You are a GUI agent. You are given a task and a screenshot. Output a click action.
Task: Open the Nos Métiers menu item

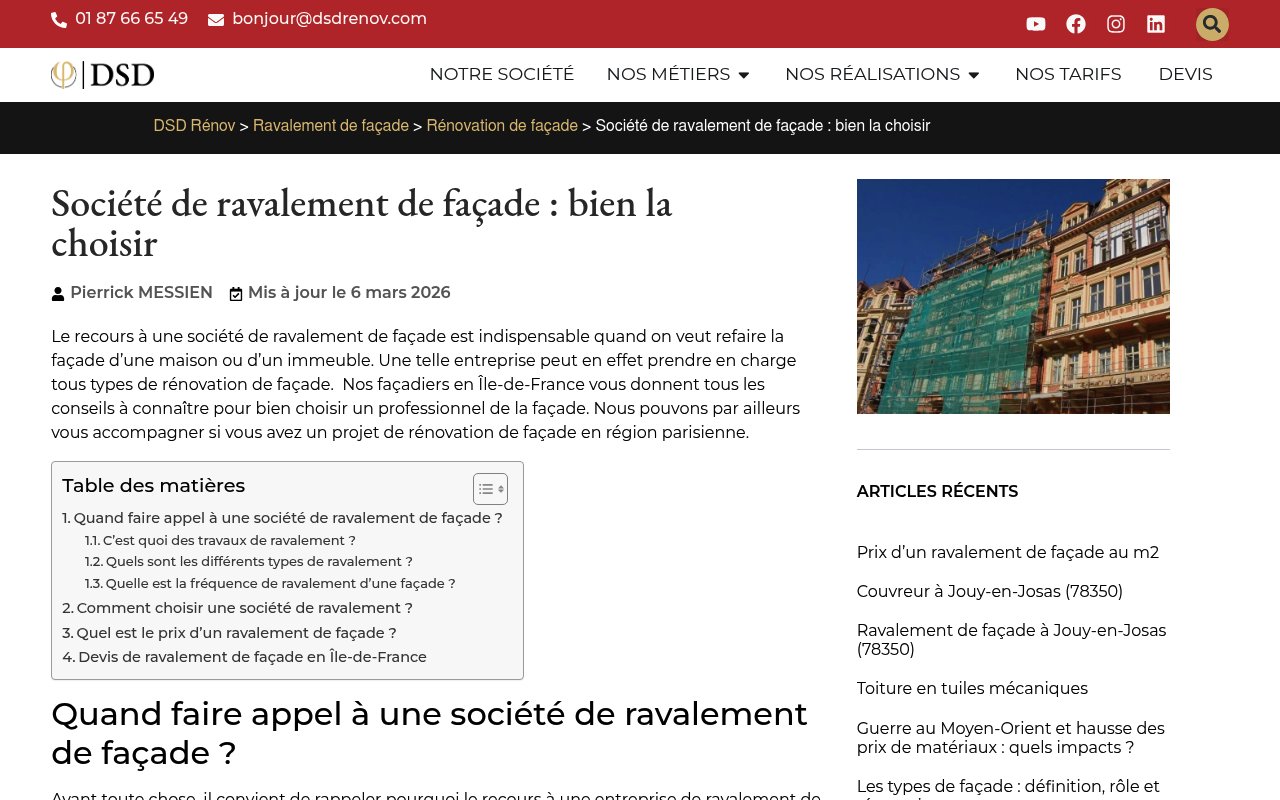(x=668, y=74)
